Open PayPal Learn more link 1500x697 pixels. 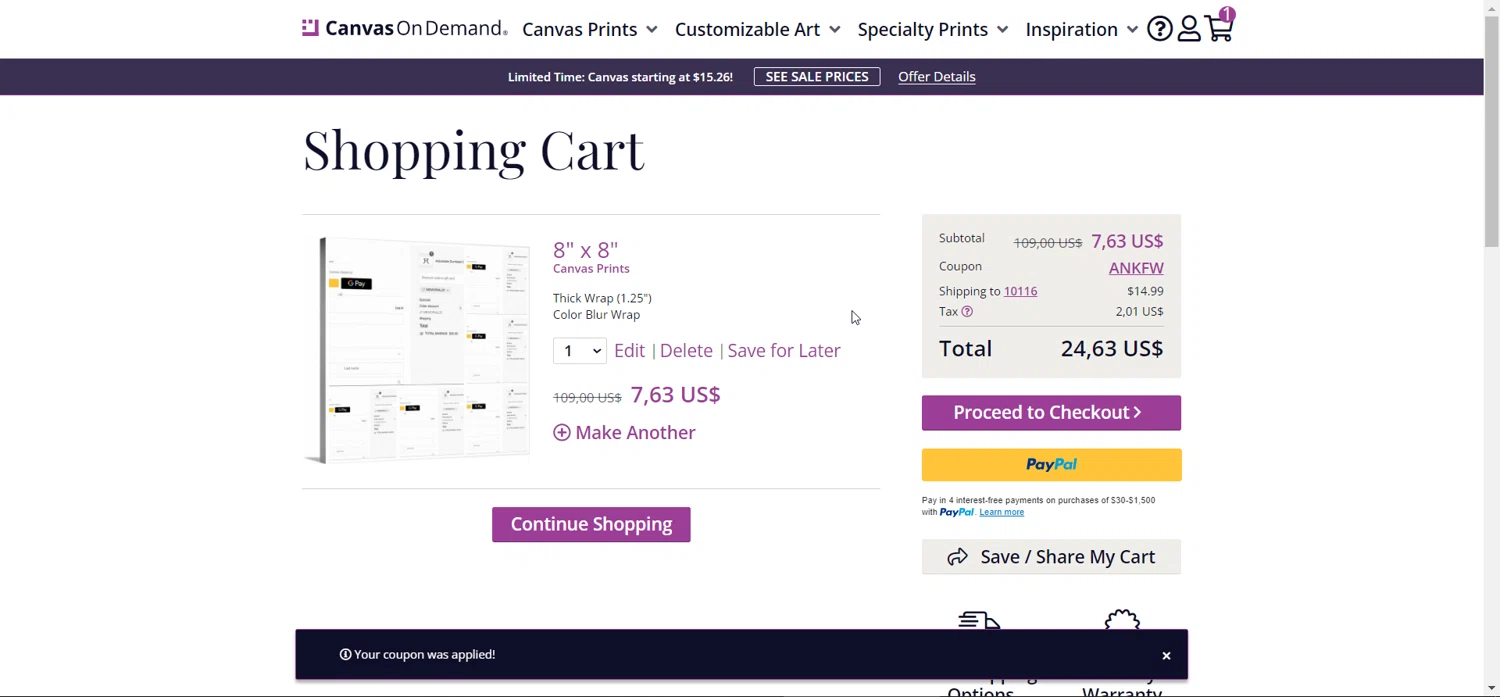(x=1001, y=513)
